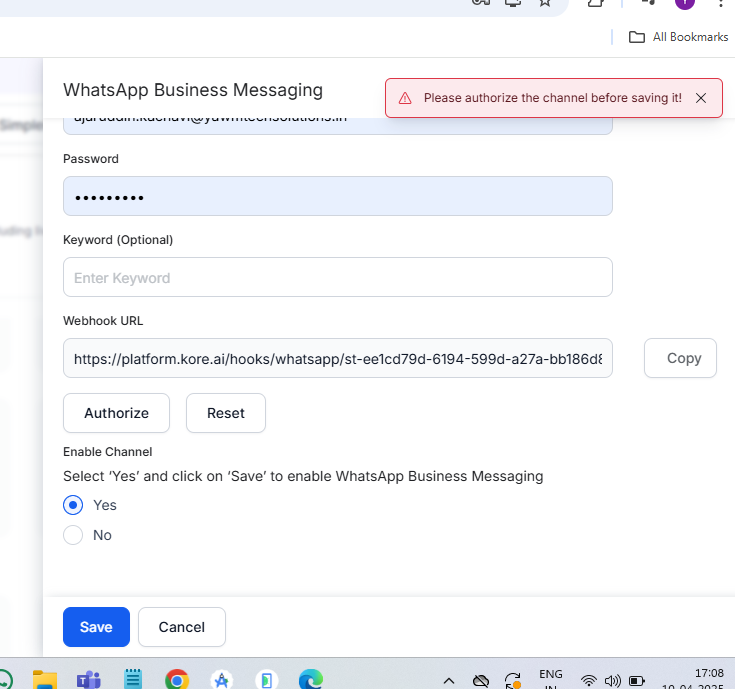The height and width of the screenshot is (689, 735).
Task: Click the cloud sync-off tray icon
Action: 481,681
